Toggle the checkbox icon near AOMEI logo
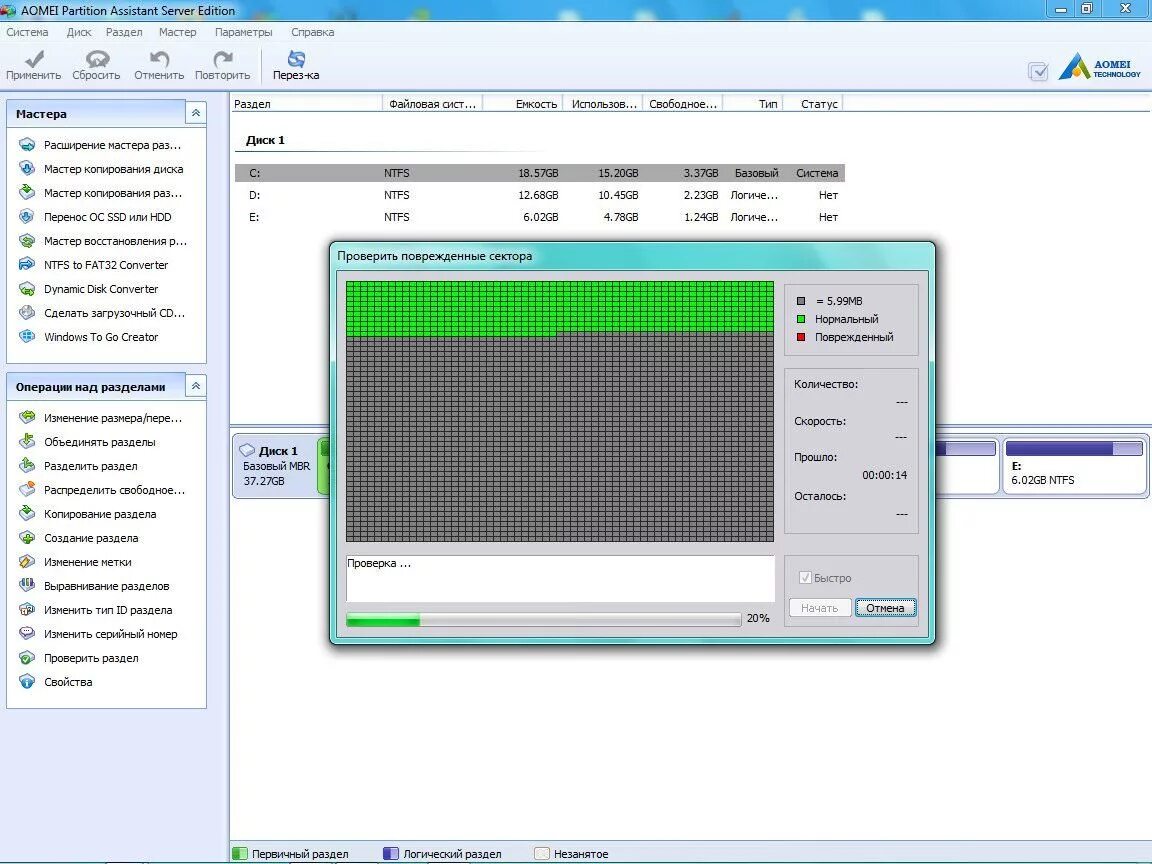1152x864 pixels. pyautogui.click(x=1038, y=71)
